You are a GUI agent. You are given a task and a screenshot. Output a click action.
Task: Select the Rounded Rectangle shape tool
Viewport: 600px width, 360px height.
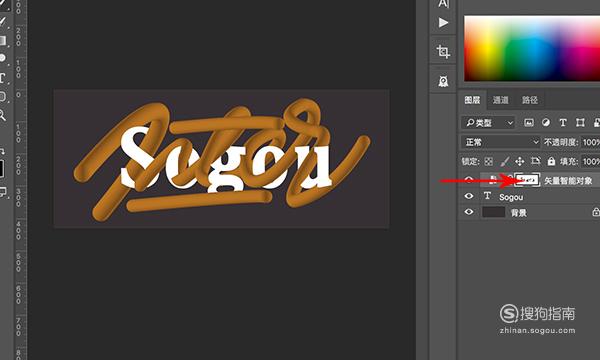pyautogui.click(x=2, y=96)
